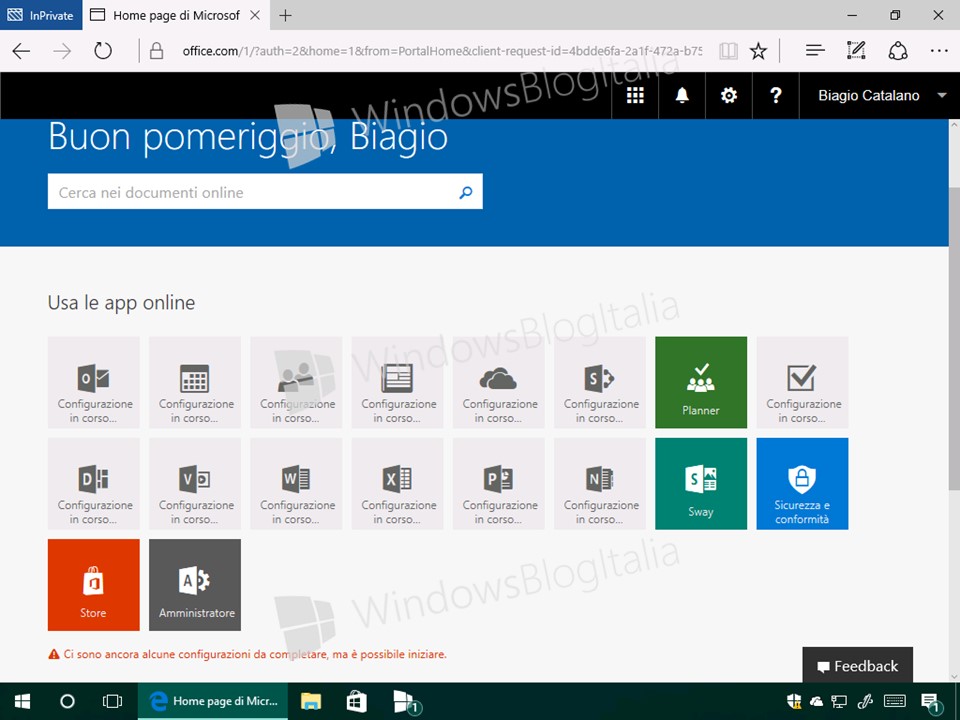Screen dimensions: 960x720
Task: Open Sicurezza e conformità tile
Action: 803,484
